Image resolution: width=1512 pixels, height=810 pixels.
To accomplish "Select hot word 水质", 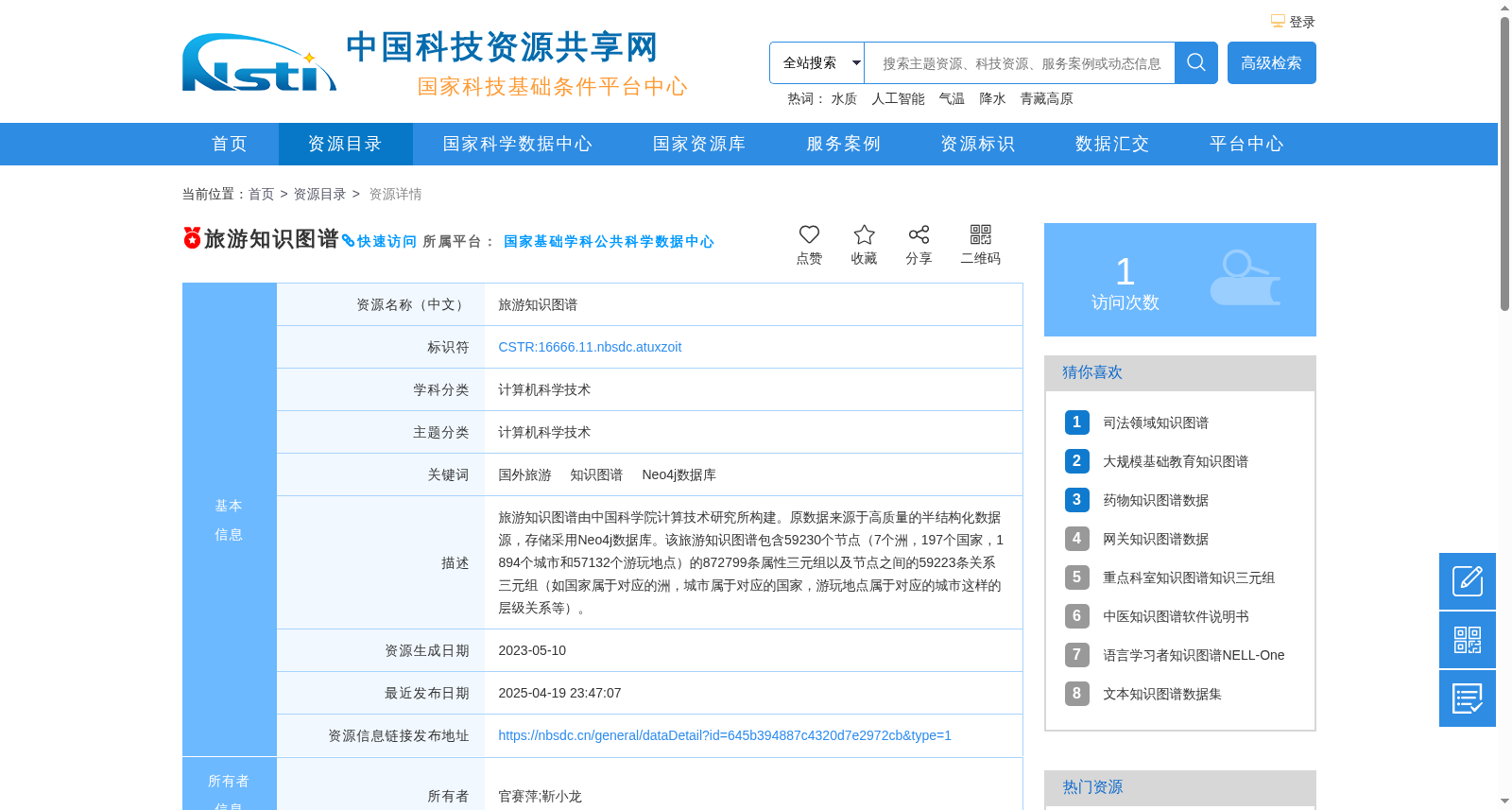I will coord(844,98).
